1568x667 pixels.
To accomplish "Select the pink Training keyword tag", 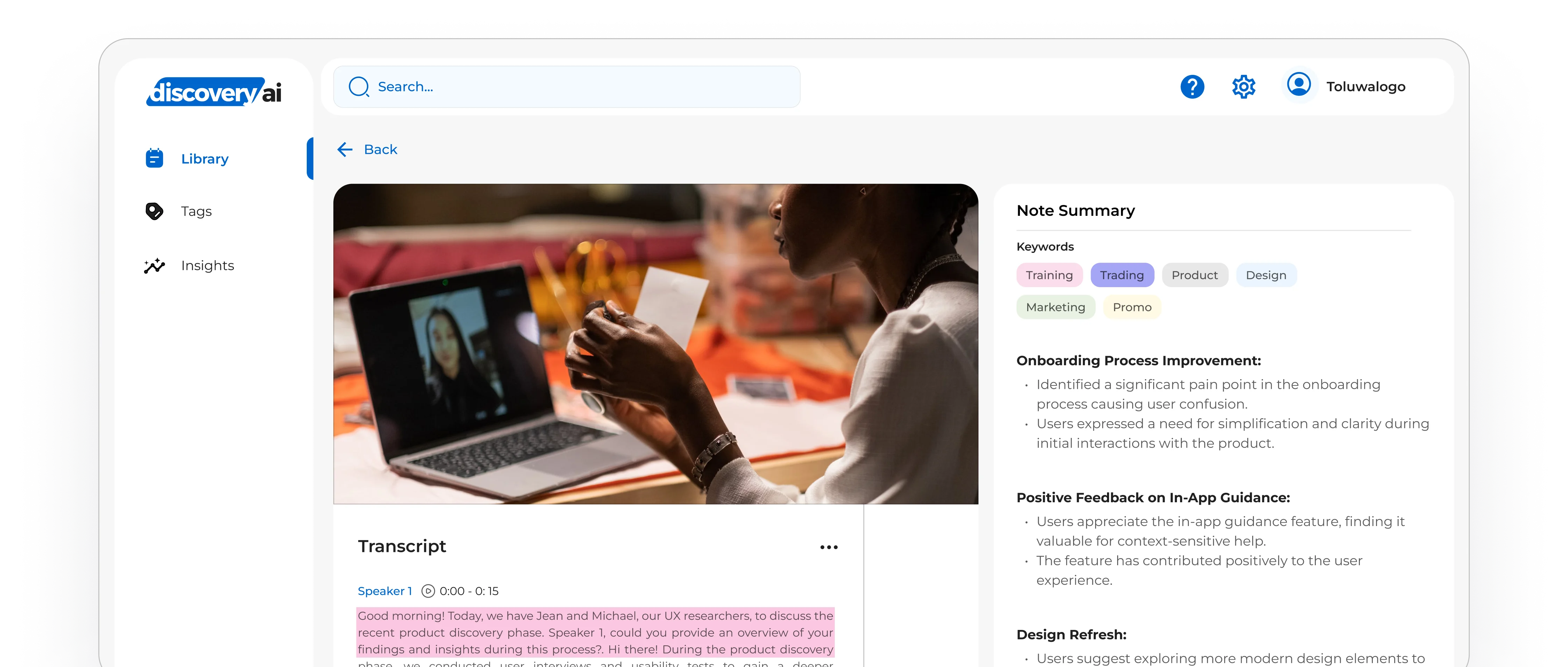I will point(1049,275).
